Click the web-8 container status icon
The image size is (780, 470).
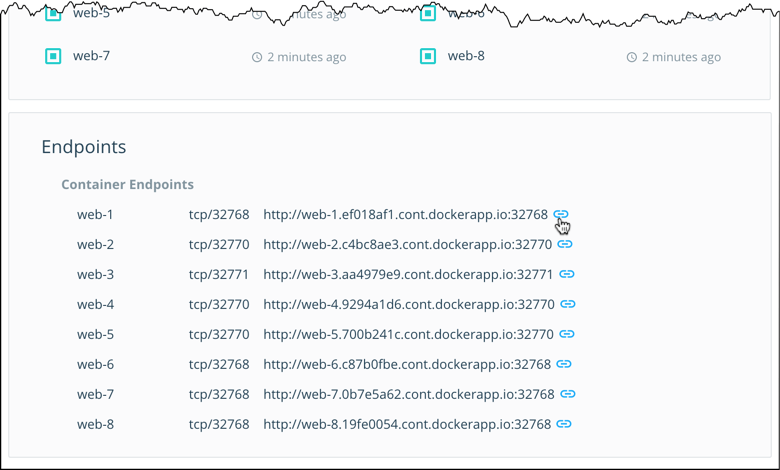428,56
